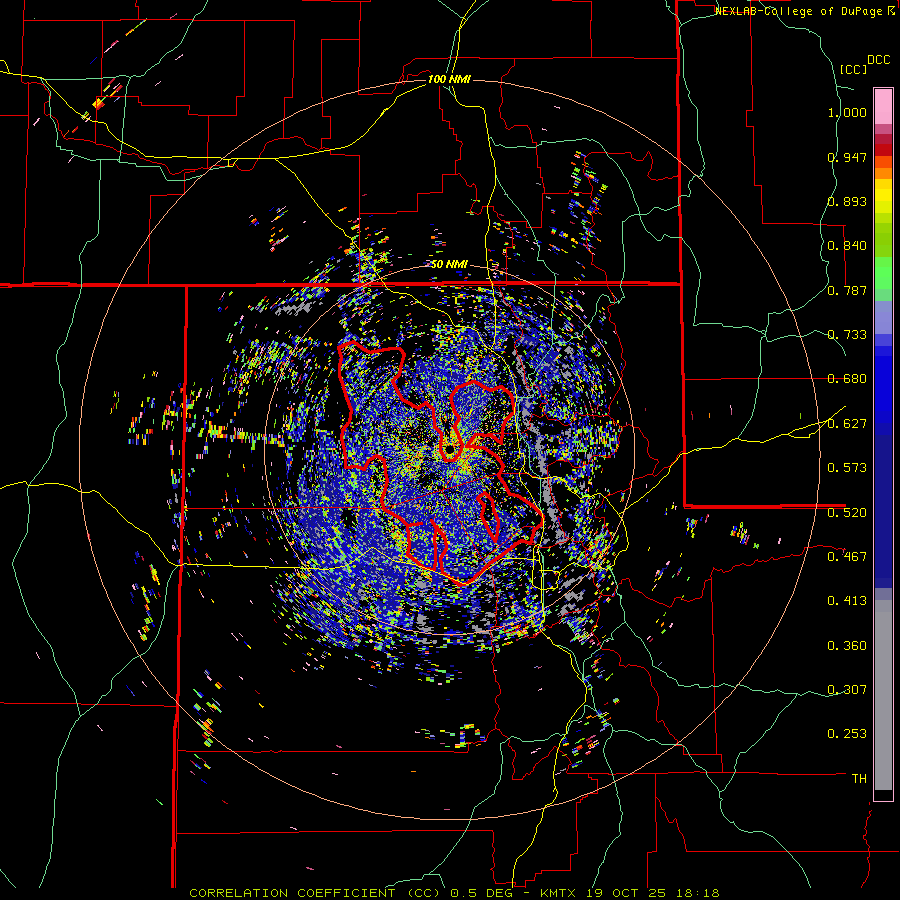Pick the 0.413 scale value
Image resolution: width=900 pixels, height=900 pixels.
(847, 601)
